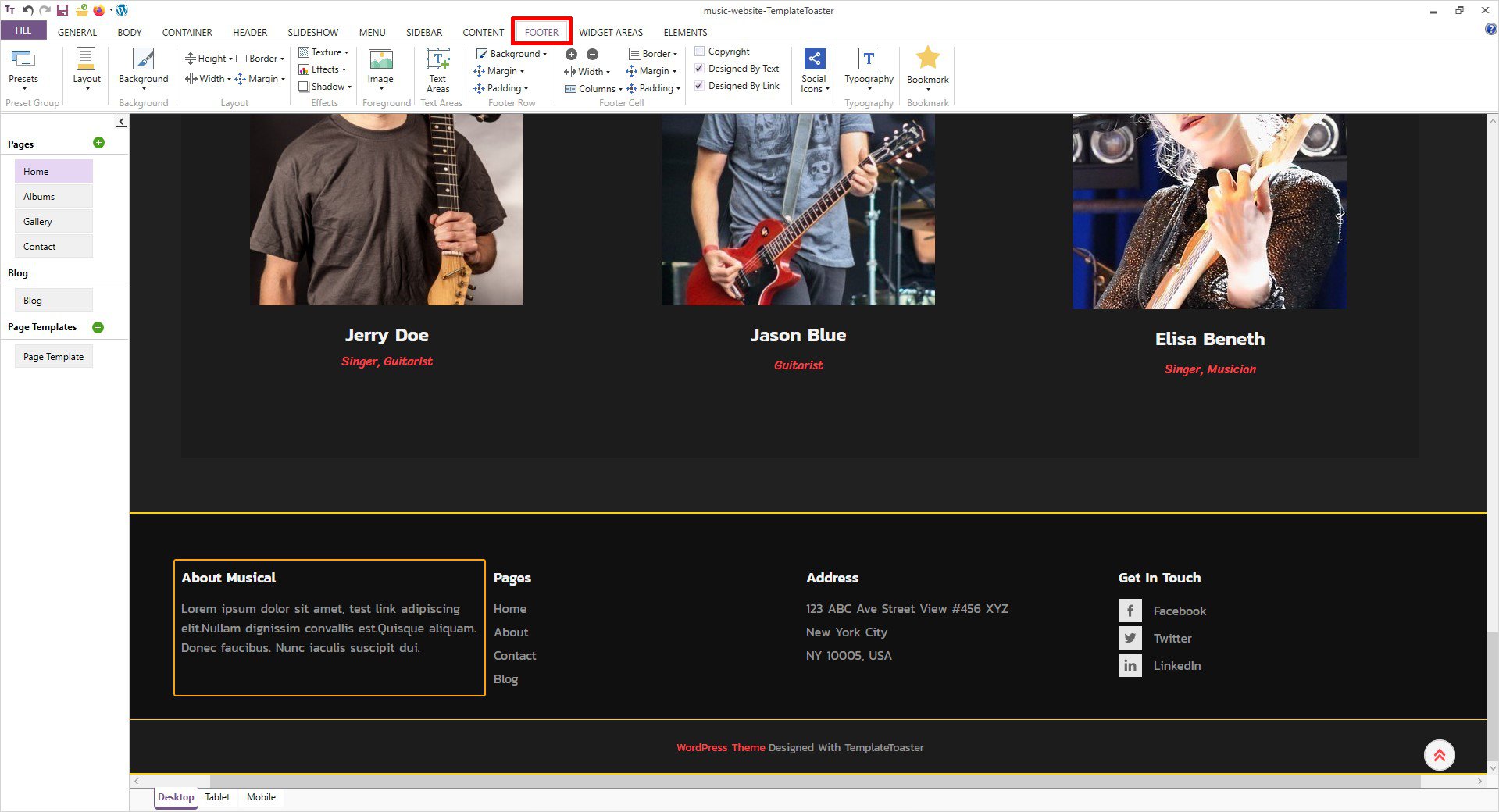The image size is (1499, 812).
Task: Open the Layout Height dropdown
Action: [209, 59]
